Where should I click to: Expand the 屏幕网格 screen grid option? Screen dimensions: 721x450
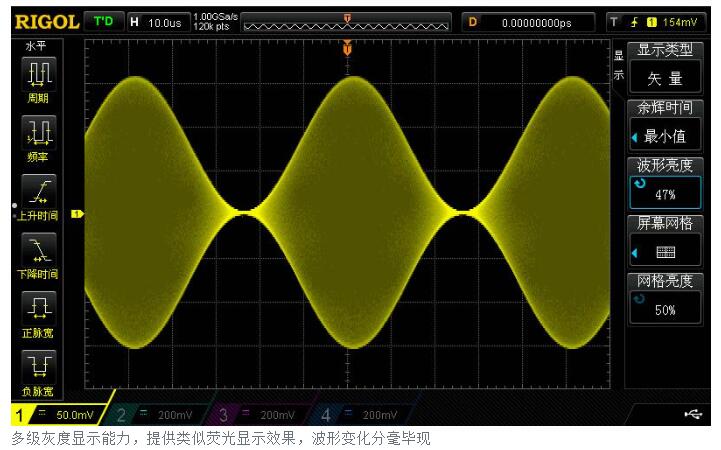pyautogui.click(x=665, y=243)
